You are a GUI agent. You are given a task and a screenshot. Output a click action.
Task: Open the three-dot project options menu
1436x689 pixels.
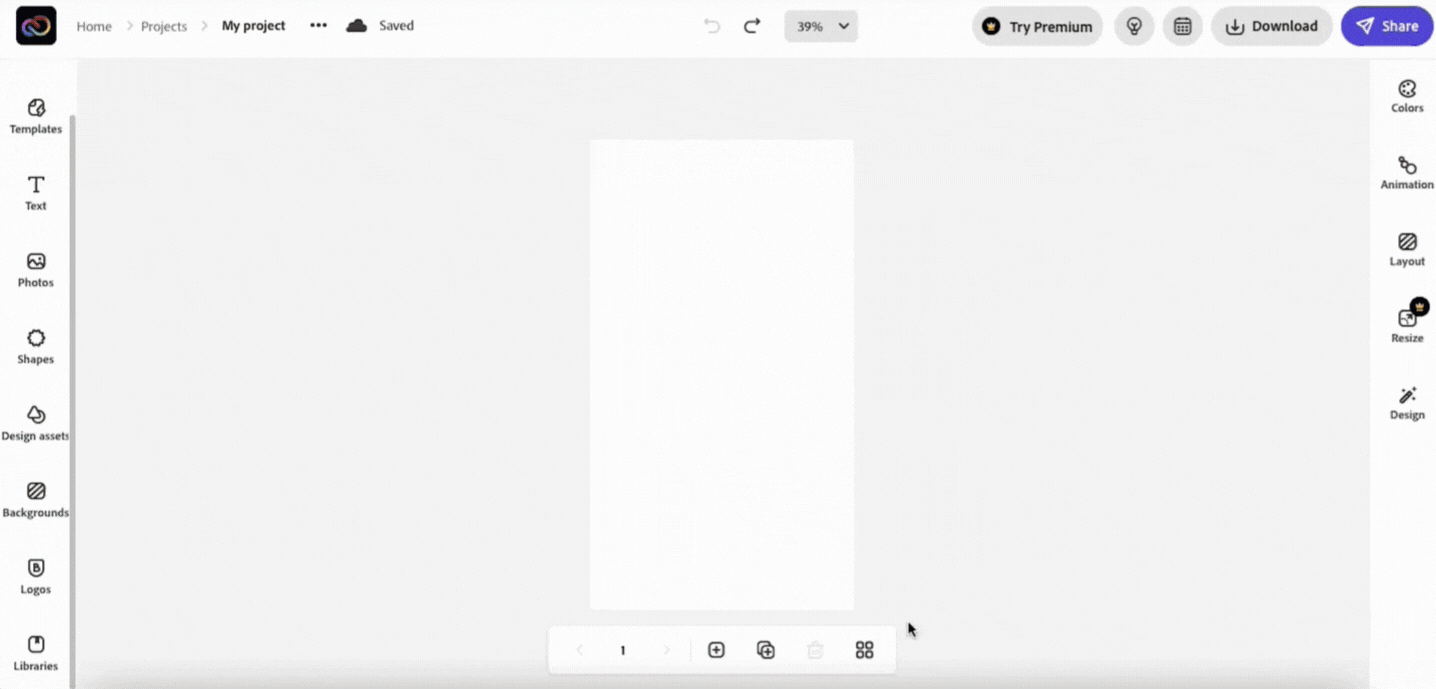coord(318,26)
